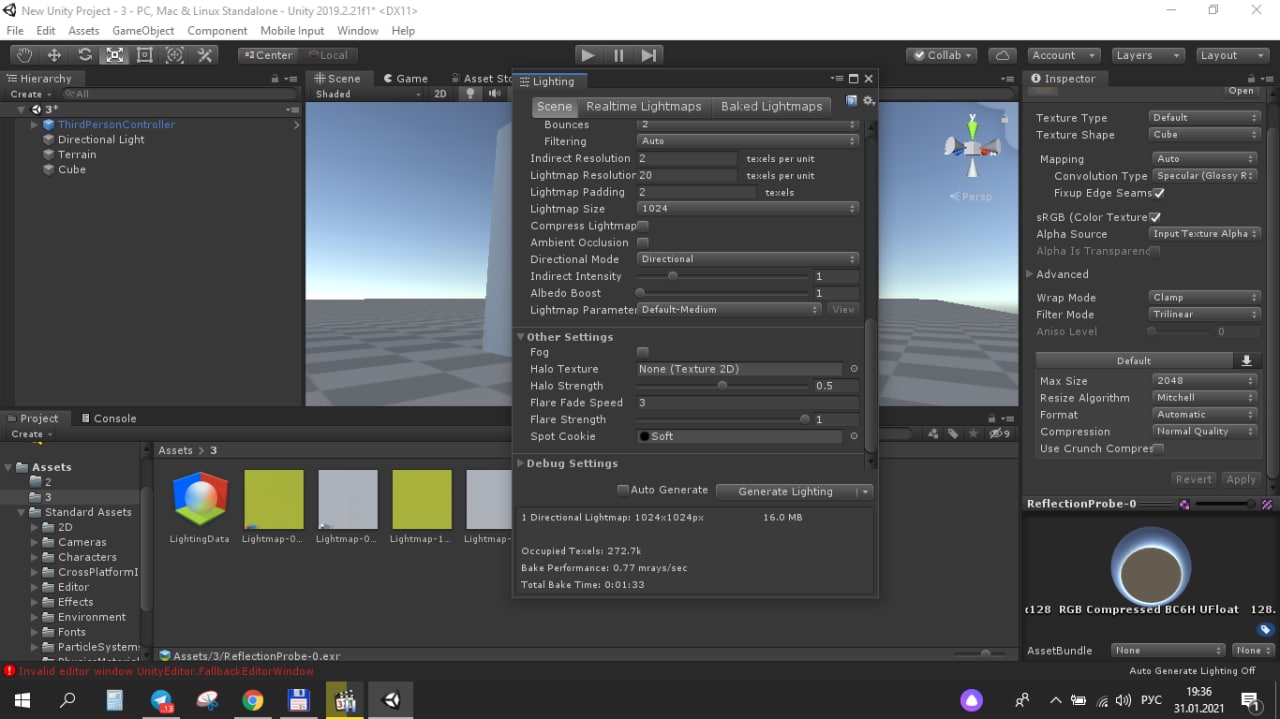
Task: Open the Filtering dropdown set to Auto
Action: (x=748, y=141)
